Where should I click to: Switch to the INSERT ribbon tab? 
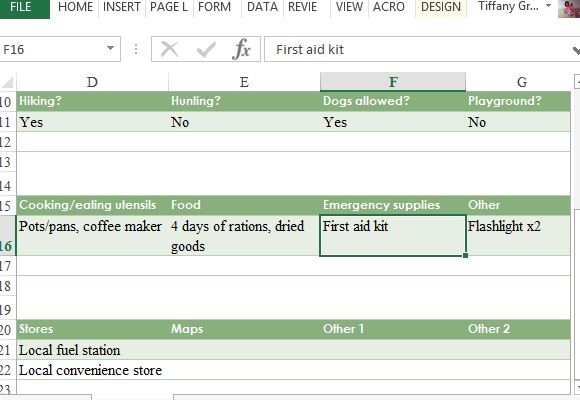122,7
